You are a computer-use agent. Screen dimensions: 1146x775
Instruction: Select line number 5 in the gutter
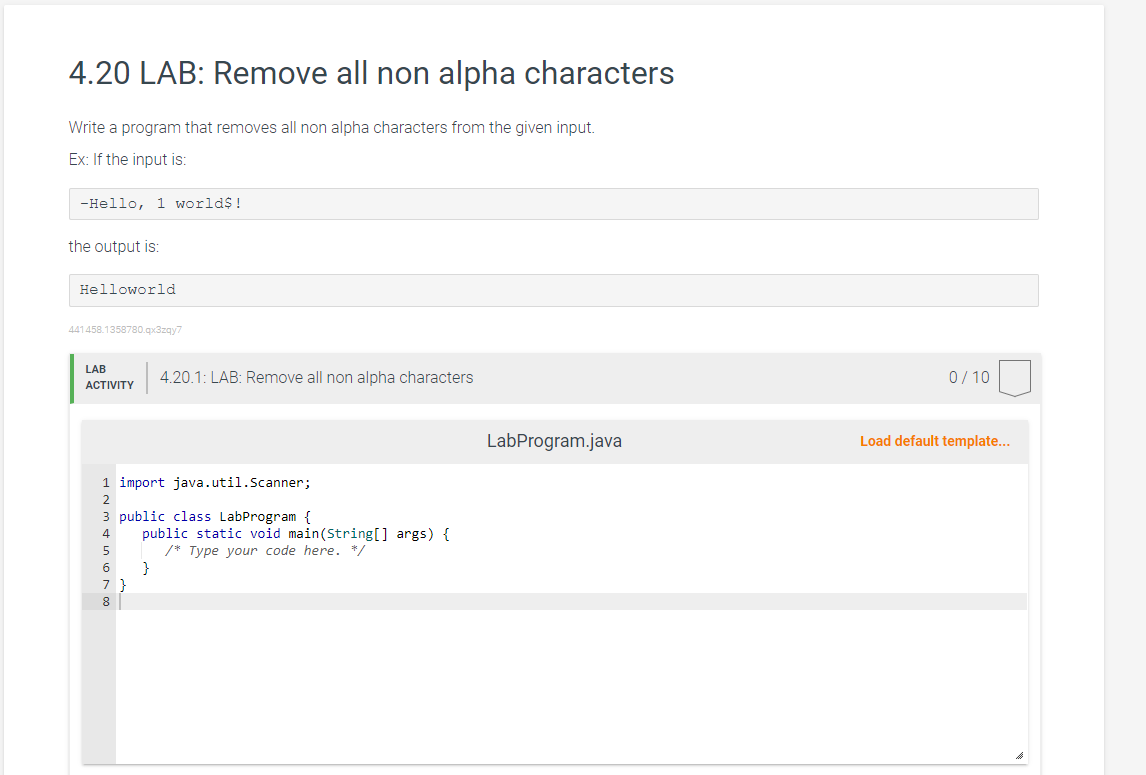[x=106, y=550]
